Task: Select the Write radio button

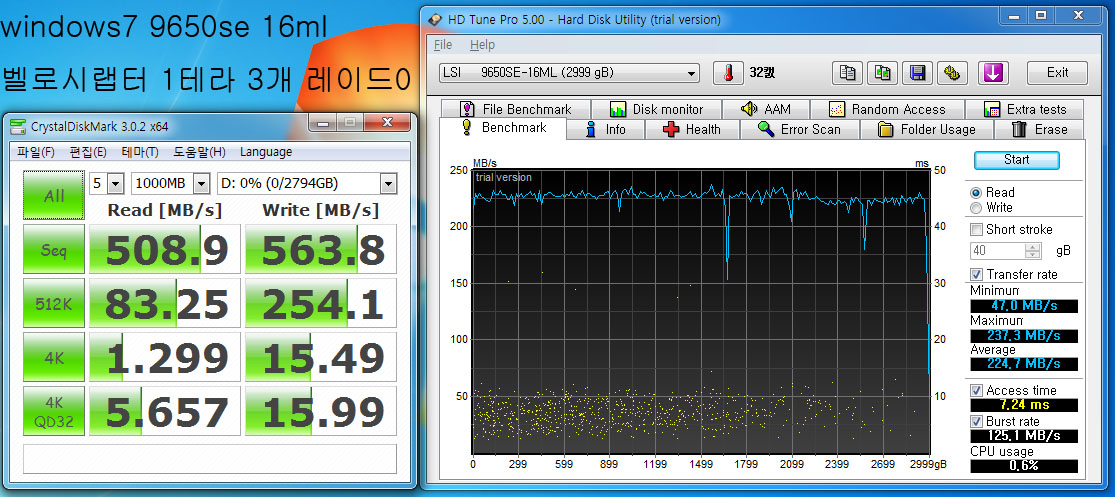Action: coord(976,208)
